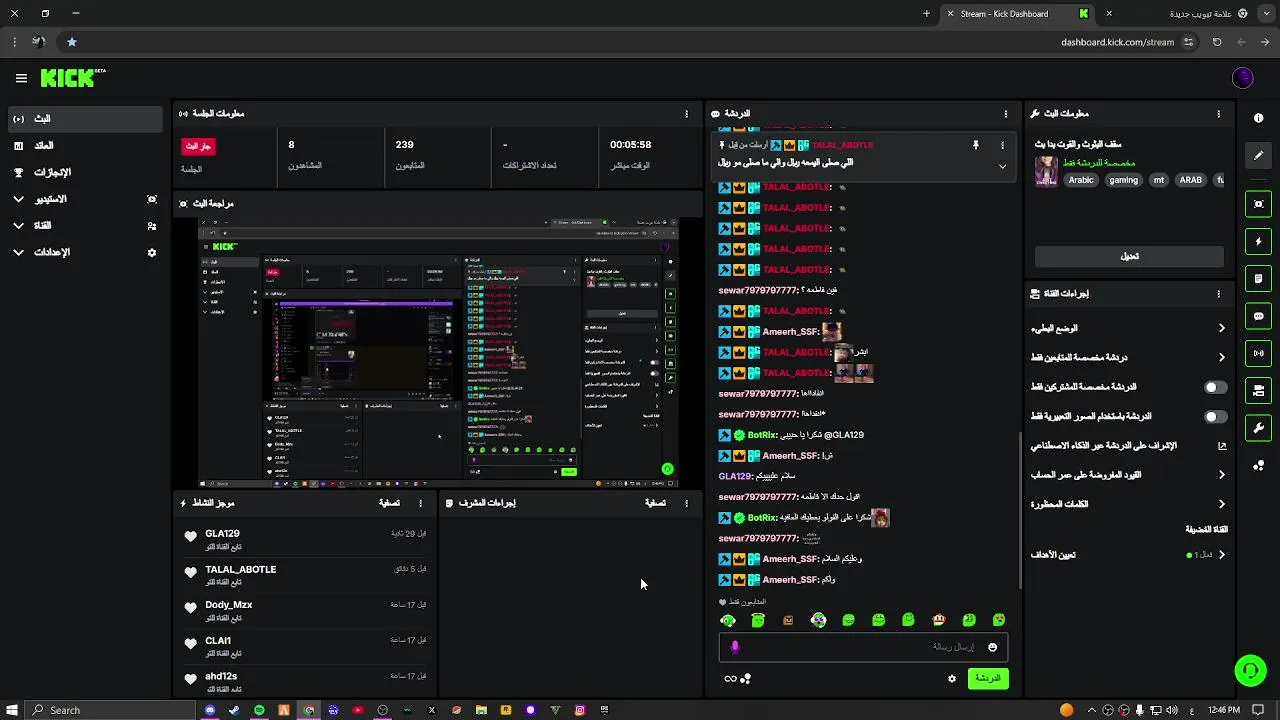Collapse the pinned message chevron
This screenshot has width=1280, height=720.
click(x=1002, y=166)
